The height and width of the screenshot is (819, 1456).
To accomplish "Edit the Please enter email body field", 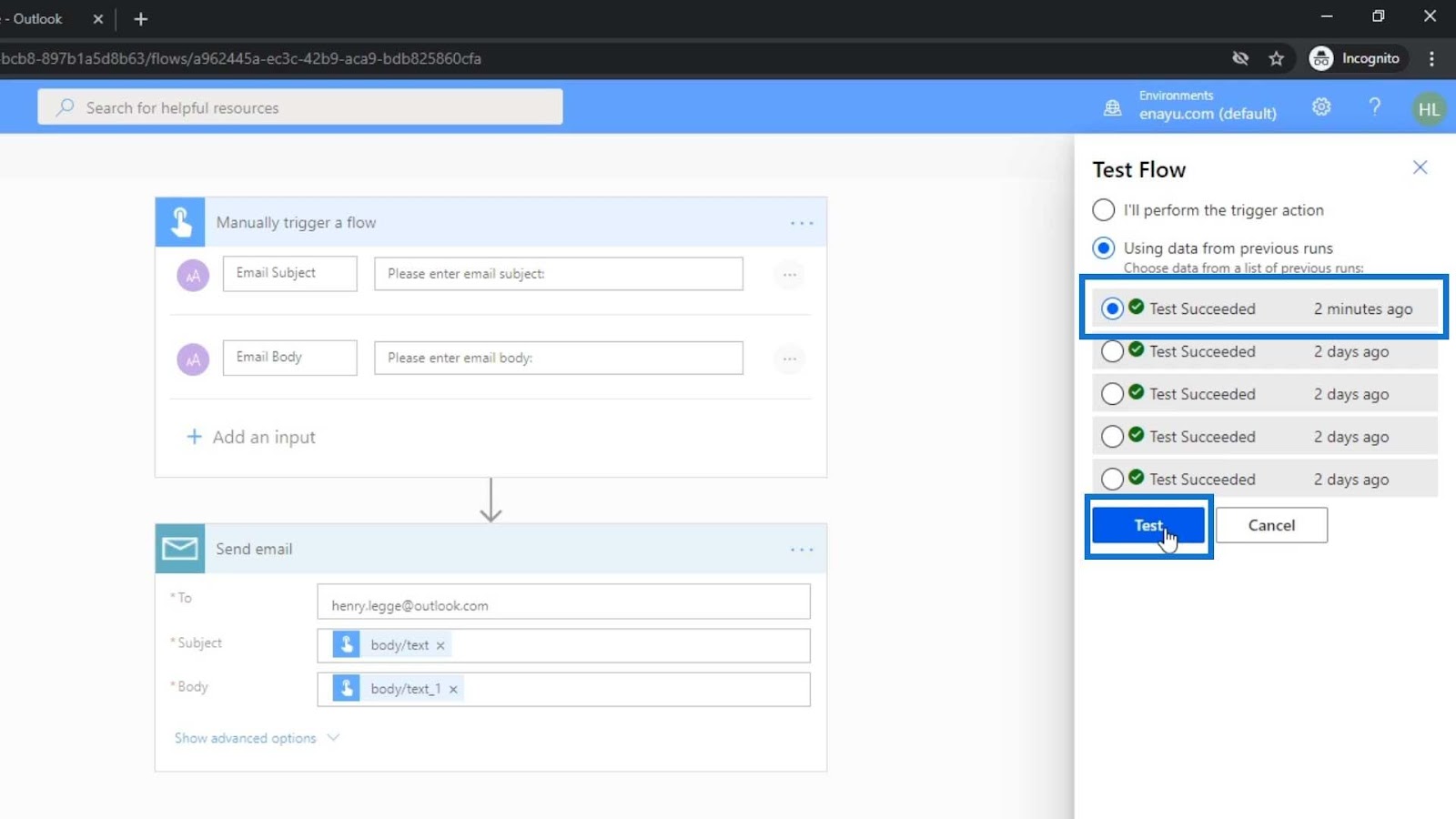I will [x=559, y=358].
